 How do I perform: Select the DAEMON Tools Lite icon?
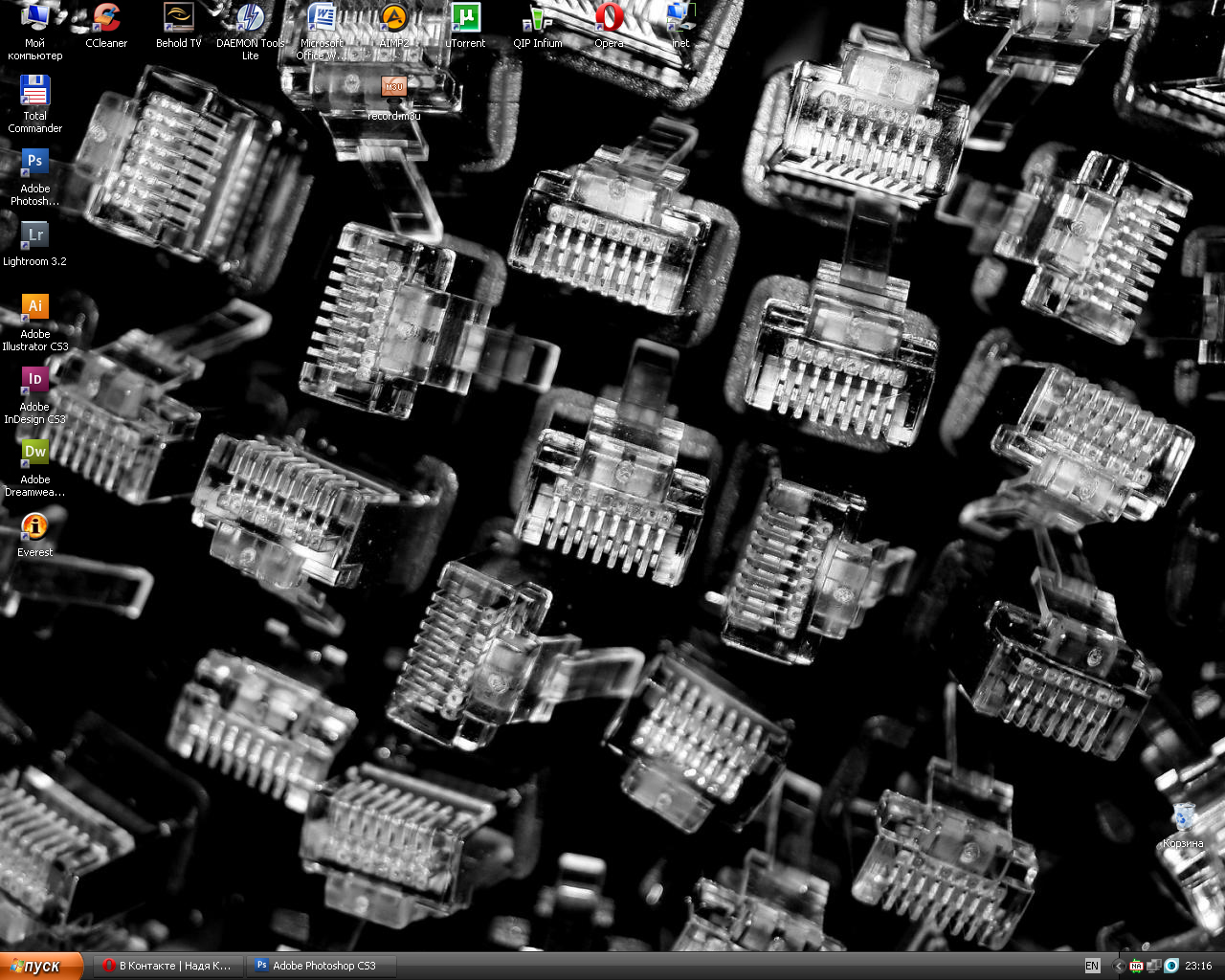click(x=250, y=19)
